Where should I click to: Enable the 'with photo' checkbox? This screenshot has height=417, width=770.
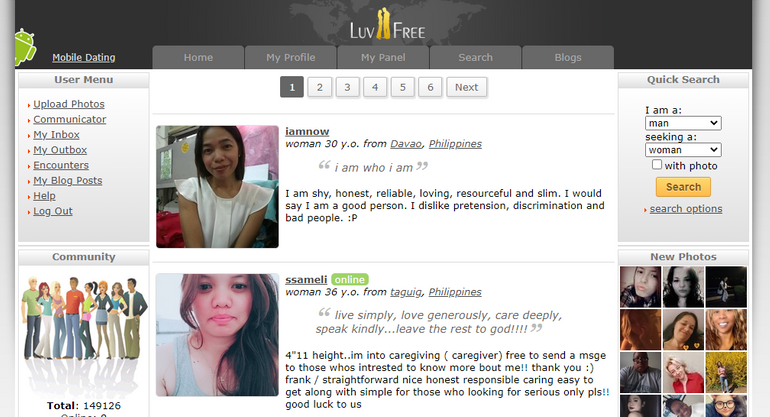click(x=657, y=165)
